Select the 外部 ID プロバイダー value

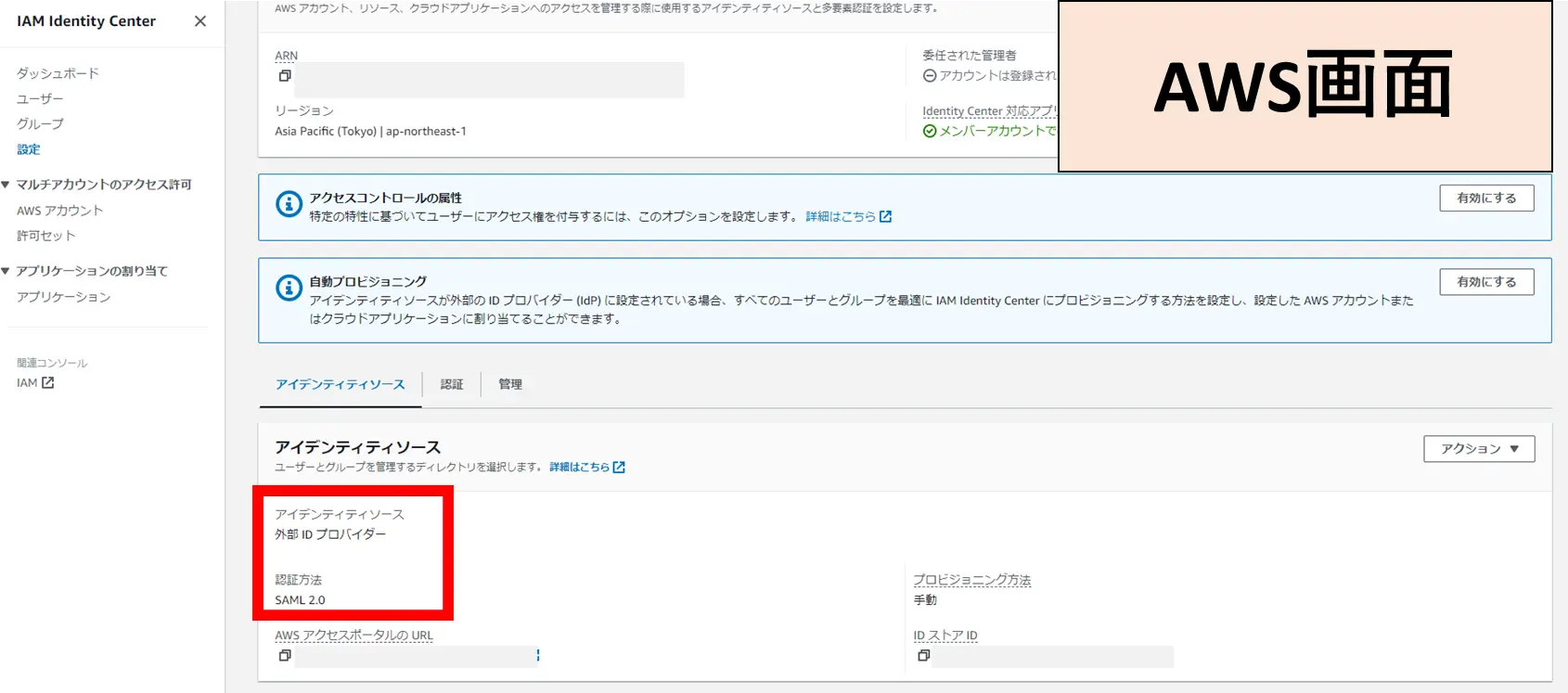330,534
